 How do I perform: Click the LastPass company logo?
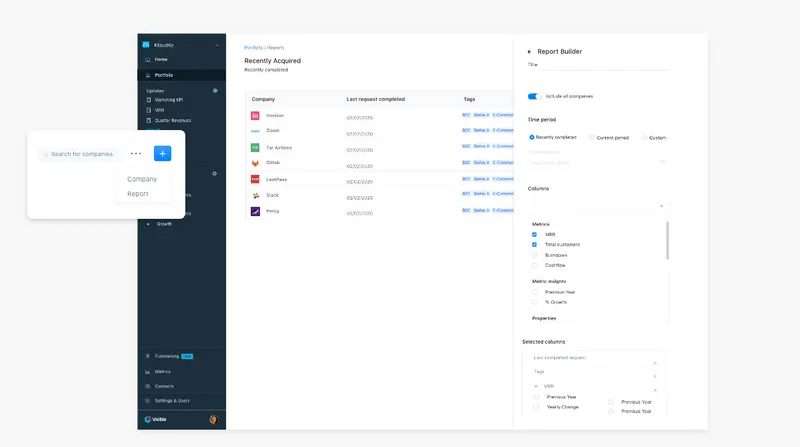(x=255, y=179)
